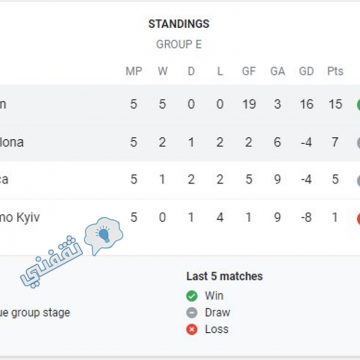Image resolution: width=360 pixels, height=360 pixels.
Task: Click the red Loss icon in legend
Action: click(x=192, y=329)
